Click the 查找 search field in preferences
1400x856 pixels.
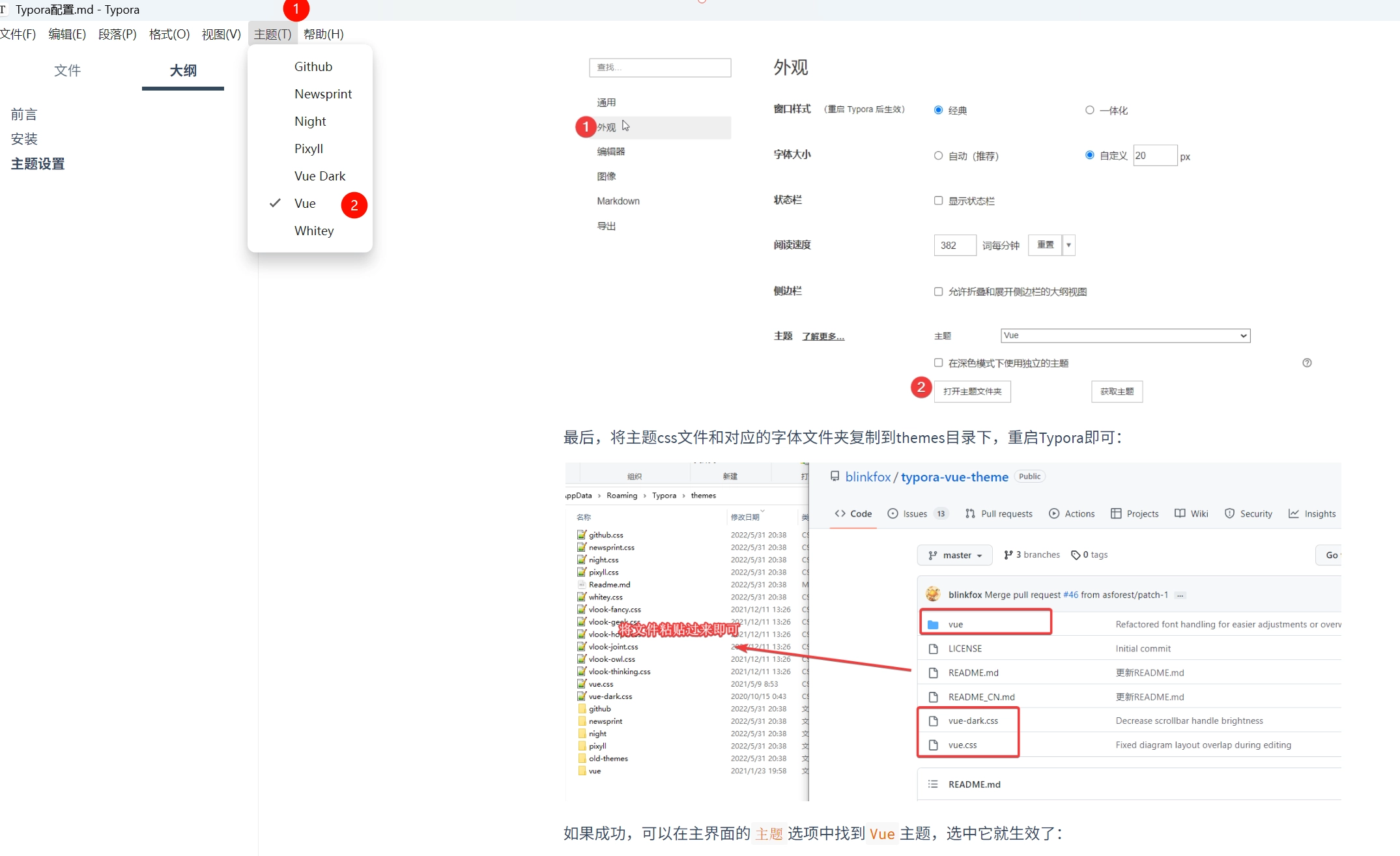660,67
